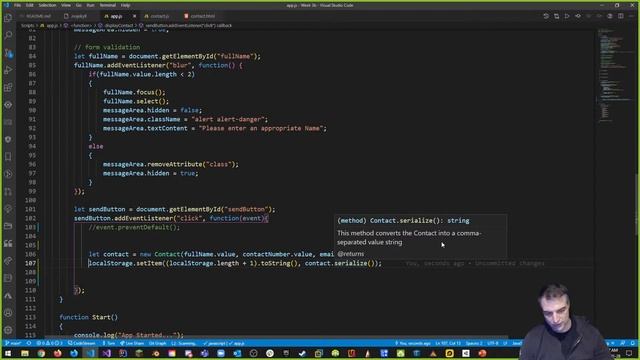The height and width of the screenshot is (360, 640).
Task: Open the Extensions view
Action: pos(8,87)
